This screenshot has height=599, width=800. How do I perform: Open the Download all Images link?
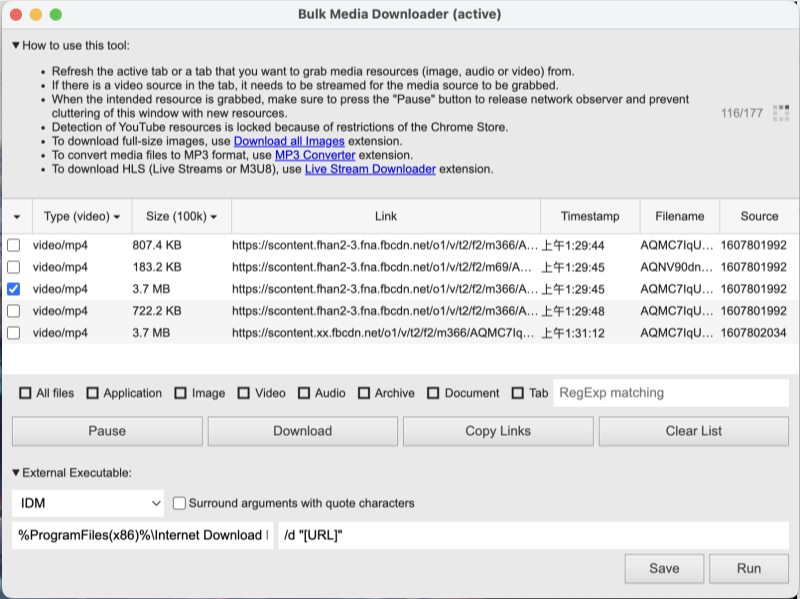tap(289, 141)
